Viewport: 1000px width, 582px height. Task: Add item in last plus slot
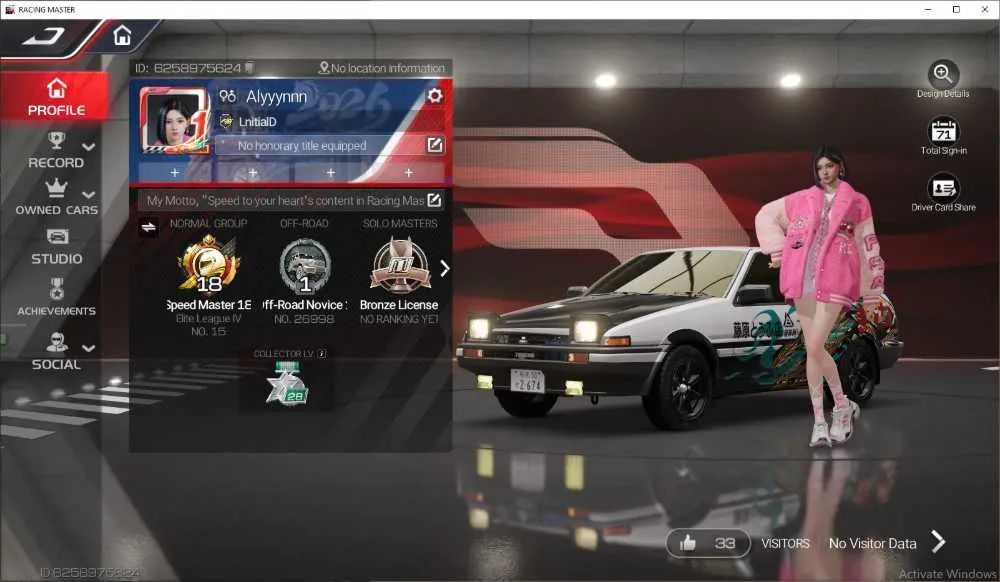pos(408,173)
